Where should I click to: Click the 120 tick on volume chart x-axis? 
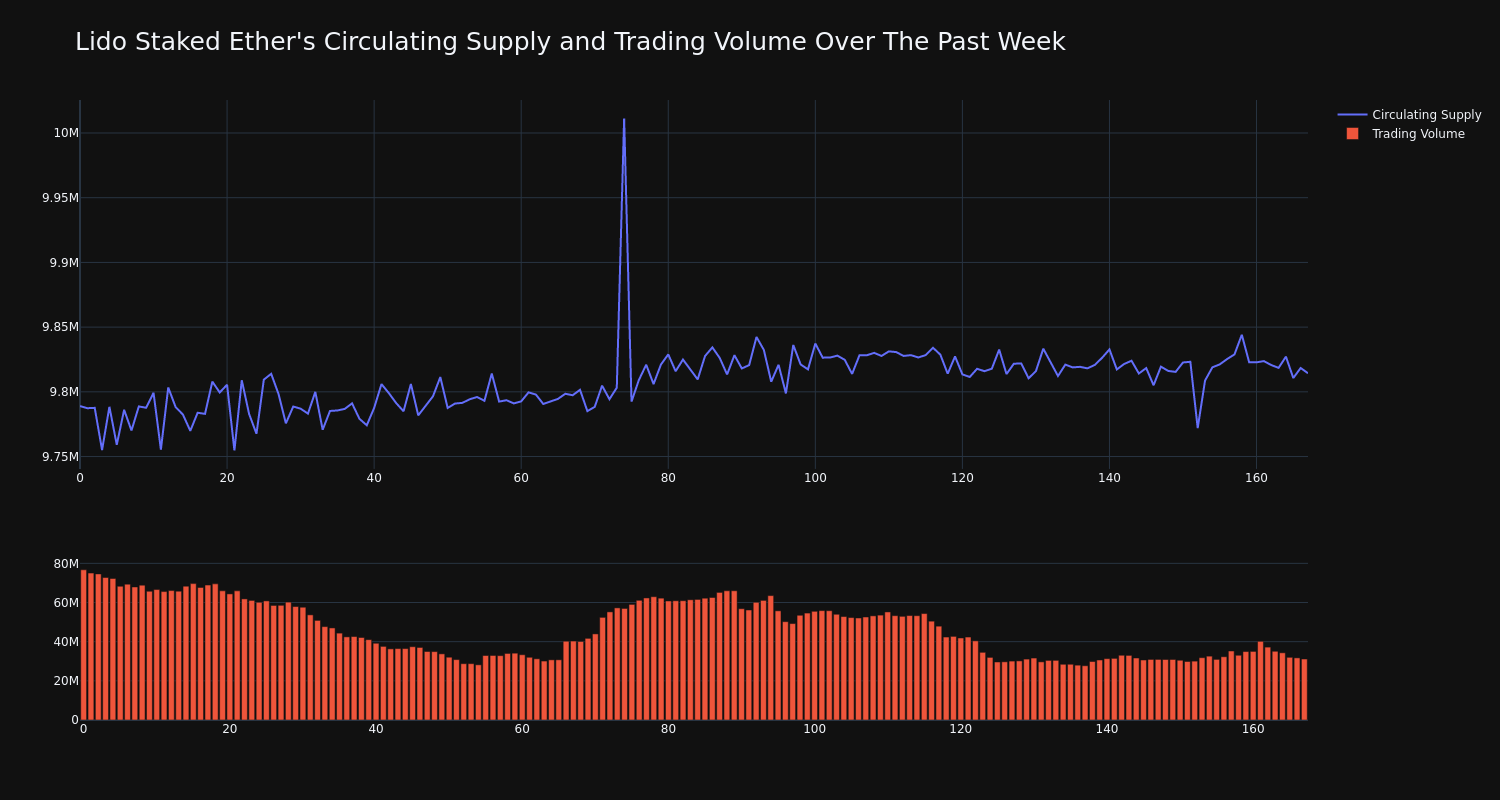pos(961,729)
